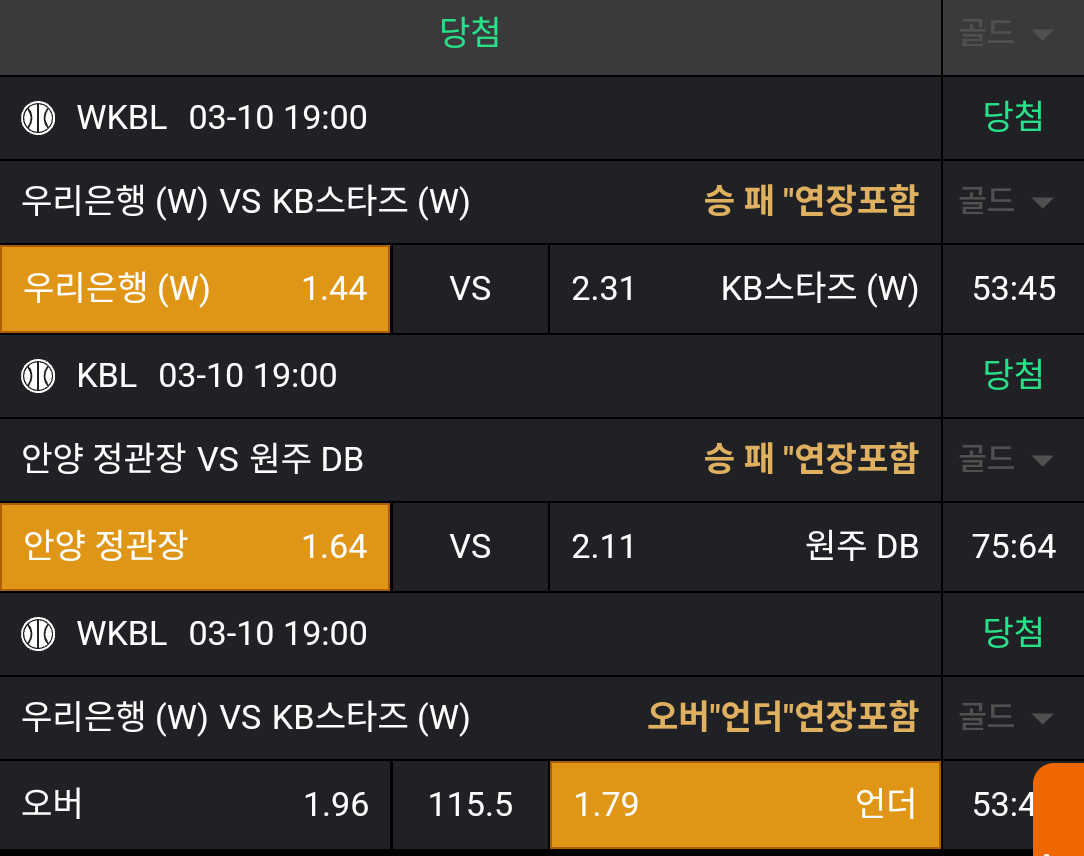Select 우리은행 (W) win bet at 1.44
Viewport: 1084px width, 856px height.
tap(195, 289)
